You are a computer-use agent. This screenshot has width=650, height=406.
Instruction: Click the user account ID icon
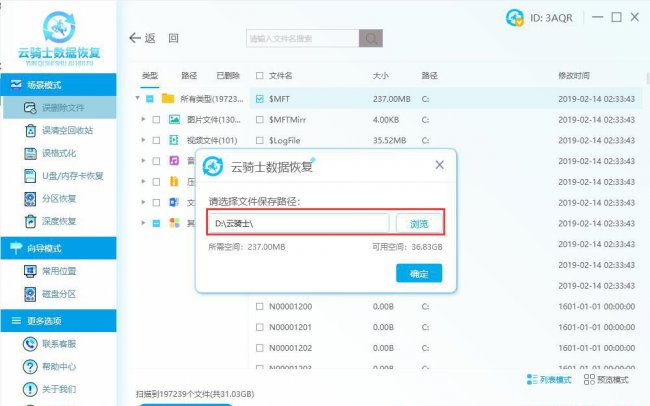point(515,18)
